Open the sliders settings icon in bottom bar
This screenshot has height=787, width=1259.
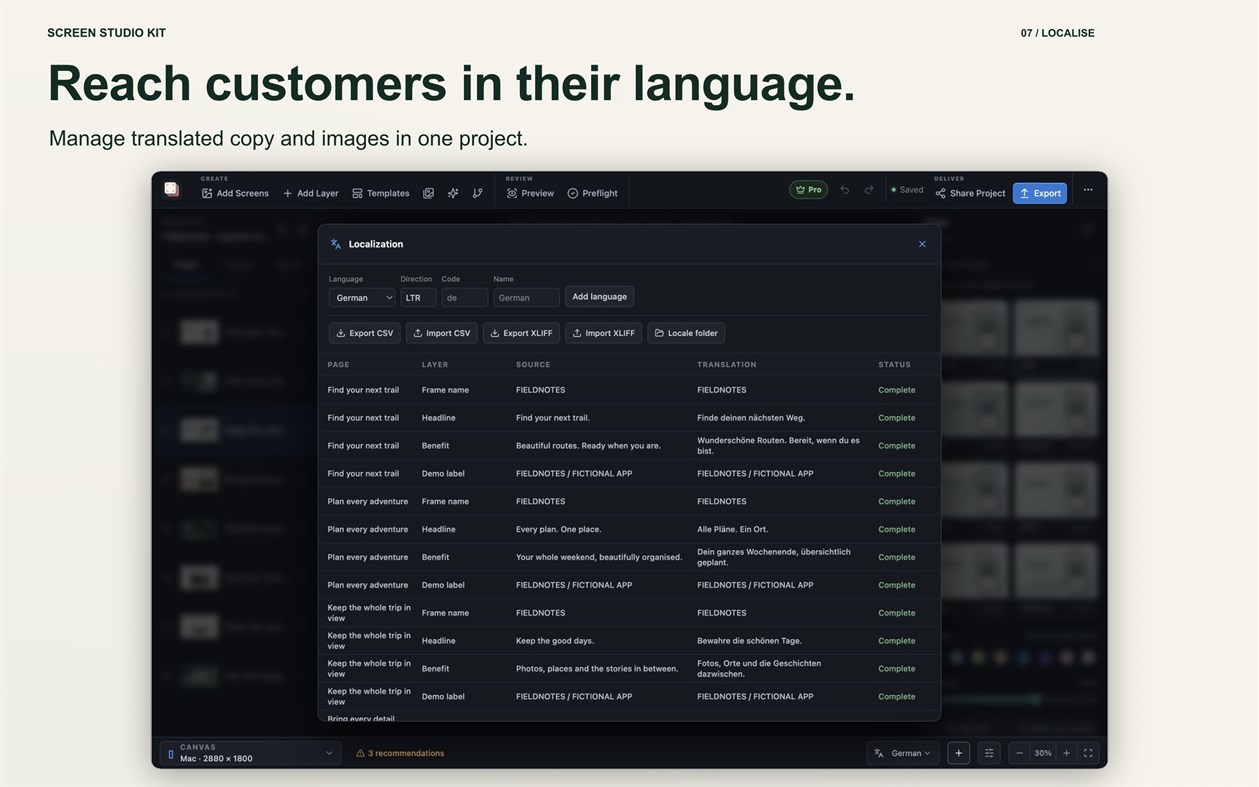[989, 753]
